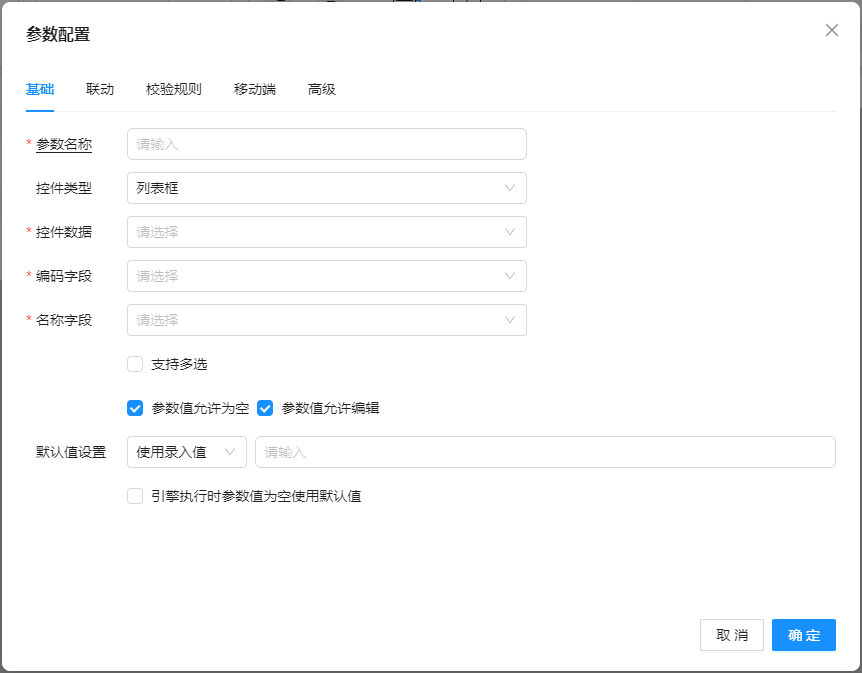Viewport: 862px width, 673px height.
Task: Uncheck 参数值允许为空 checkbox
Action: (x=135, y=408)
